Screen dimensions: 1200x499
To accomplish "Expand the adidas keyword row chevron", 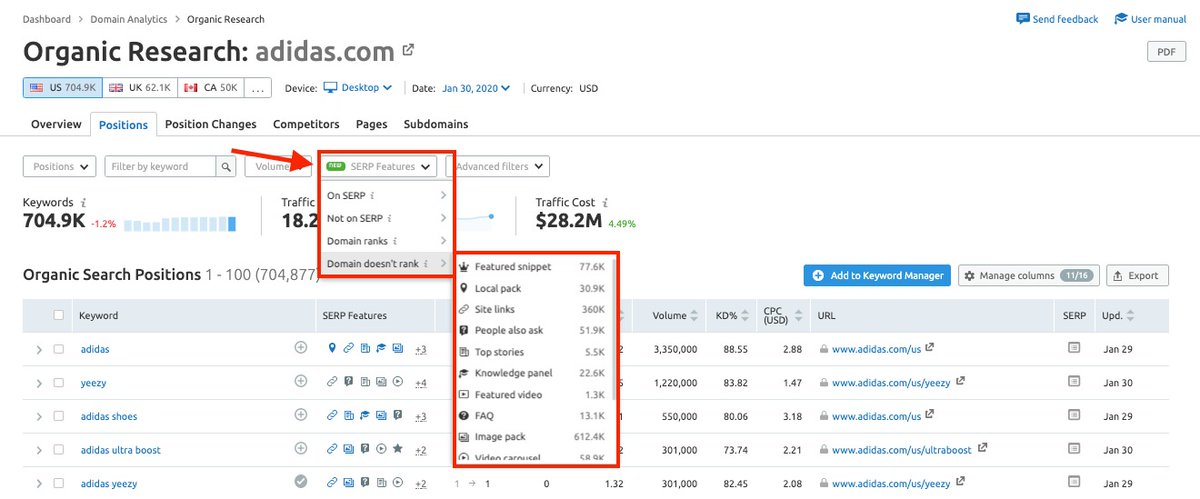I will click(x=39, y=349).
